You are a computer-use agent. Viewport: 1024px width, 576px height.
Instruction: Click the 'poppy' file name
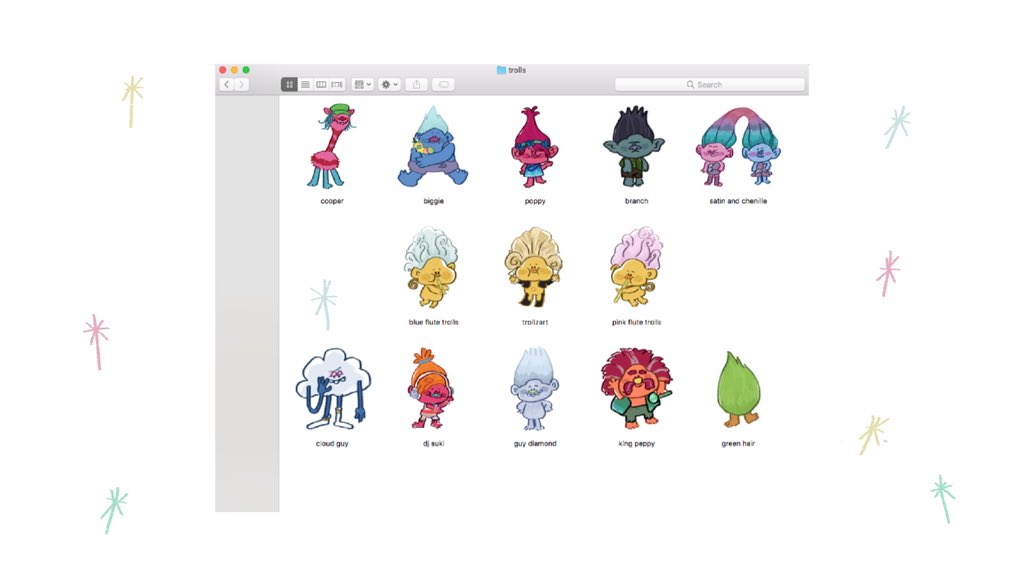pyautogui.click(x=535, y=201)
